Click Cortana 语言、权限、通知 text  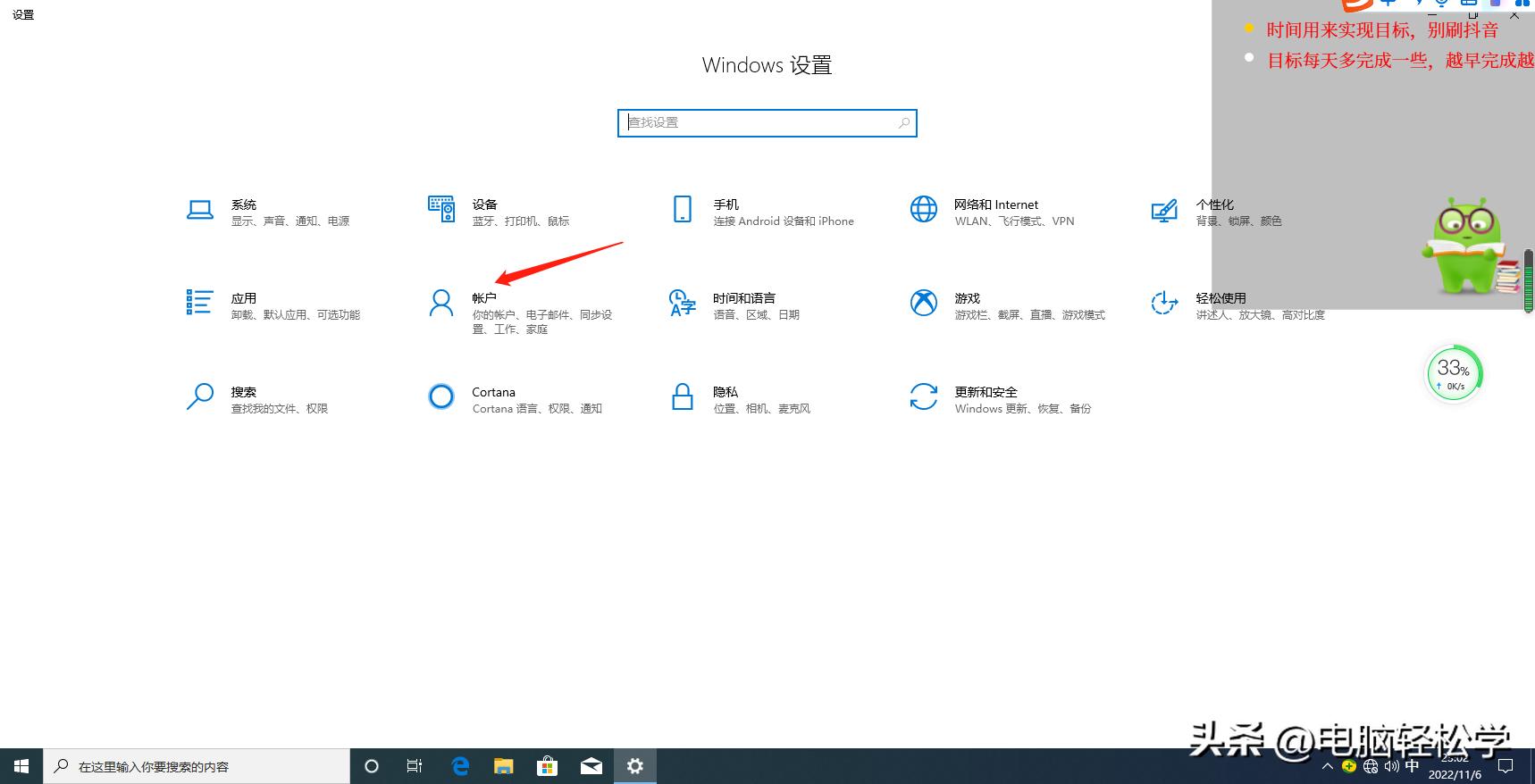coord(537,409)
